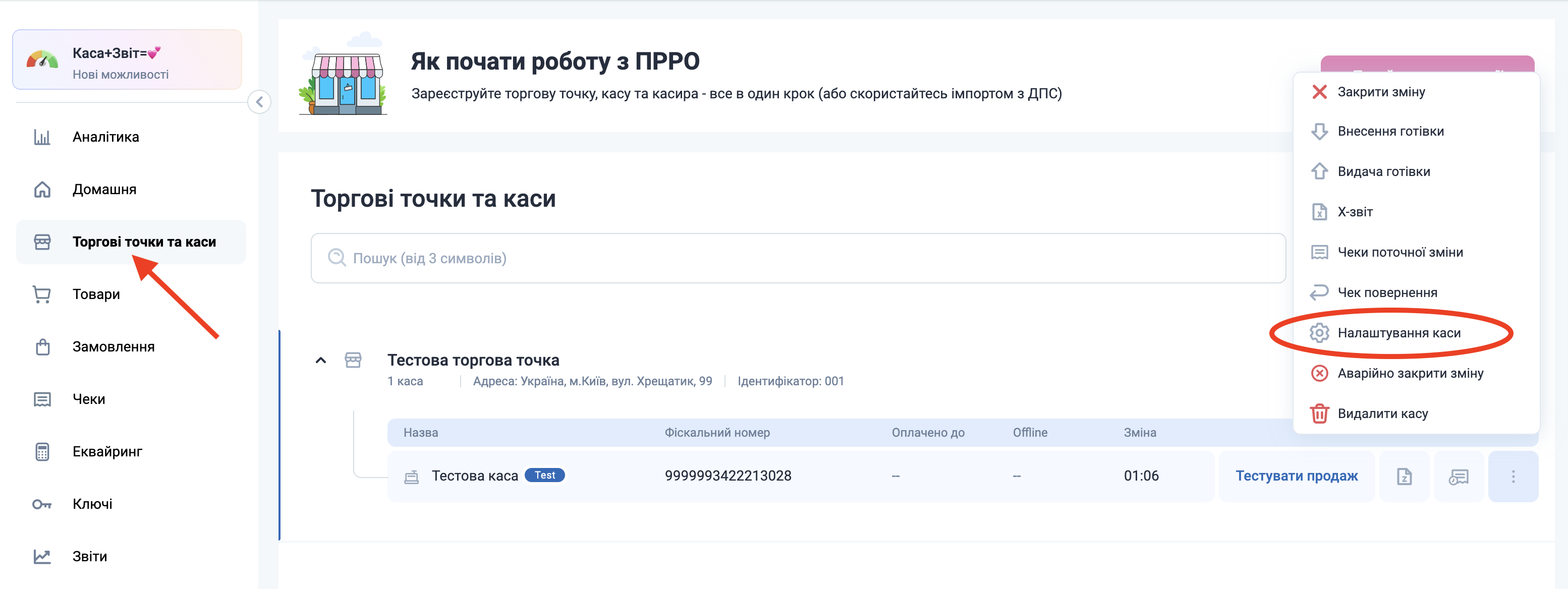Click the Тестувати продаж button
Image resolution: width=1568 pixels, height=589 pixels.
[1296, 476]
